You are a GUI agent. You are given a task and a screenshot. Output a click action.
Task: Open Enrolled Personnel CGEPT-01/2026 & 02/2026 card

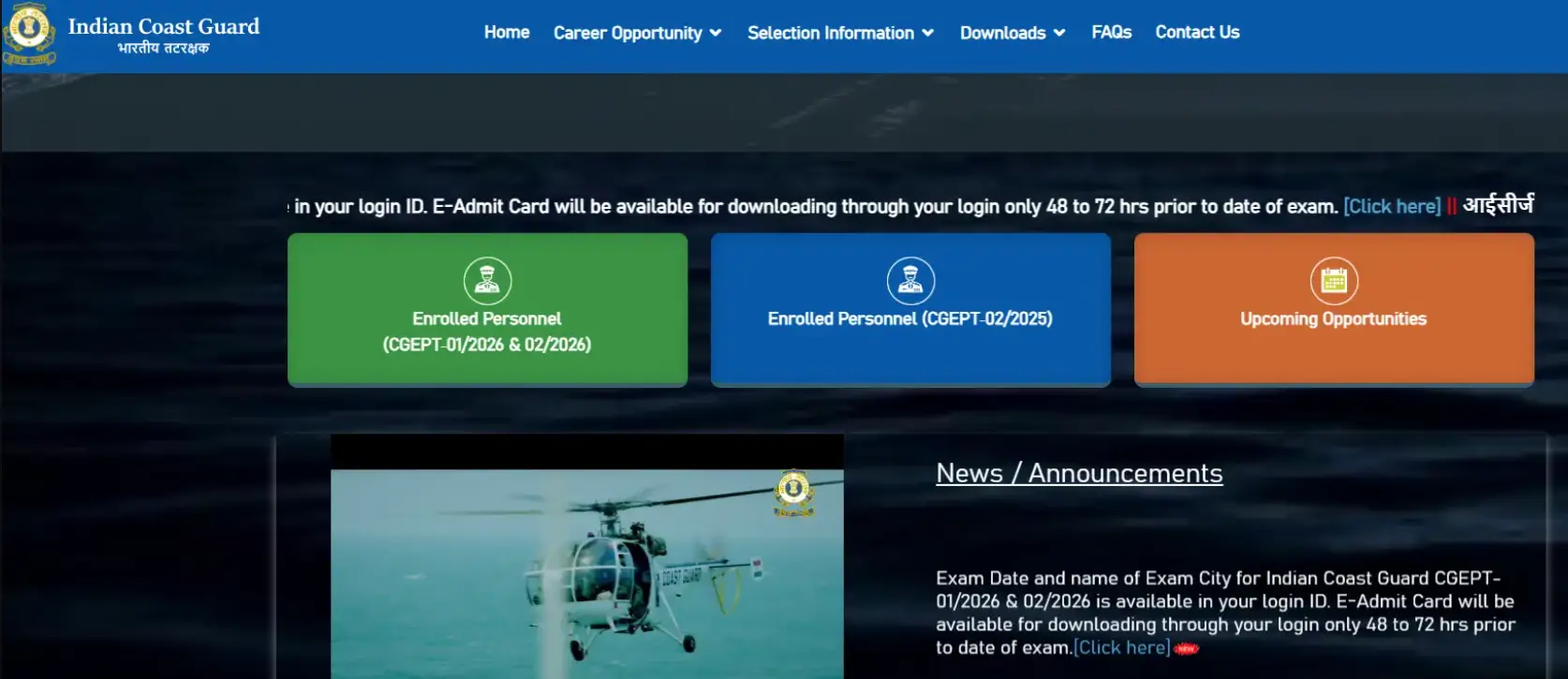click(487, 309)
